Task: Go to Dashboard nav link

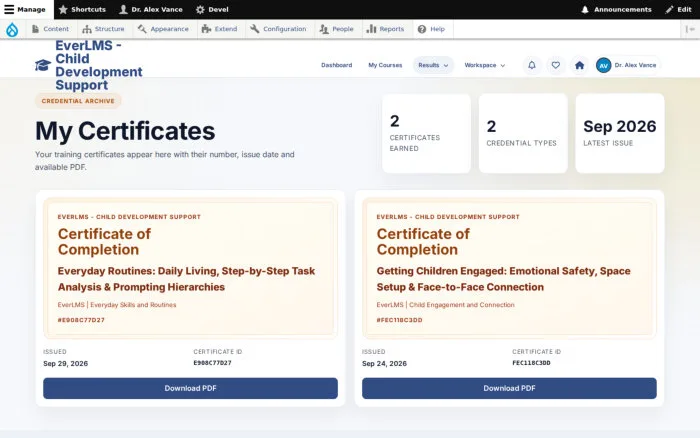Action: 337,65
